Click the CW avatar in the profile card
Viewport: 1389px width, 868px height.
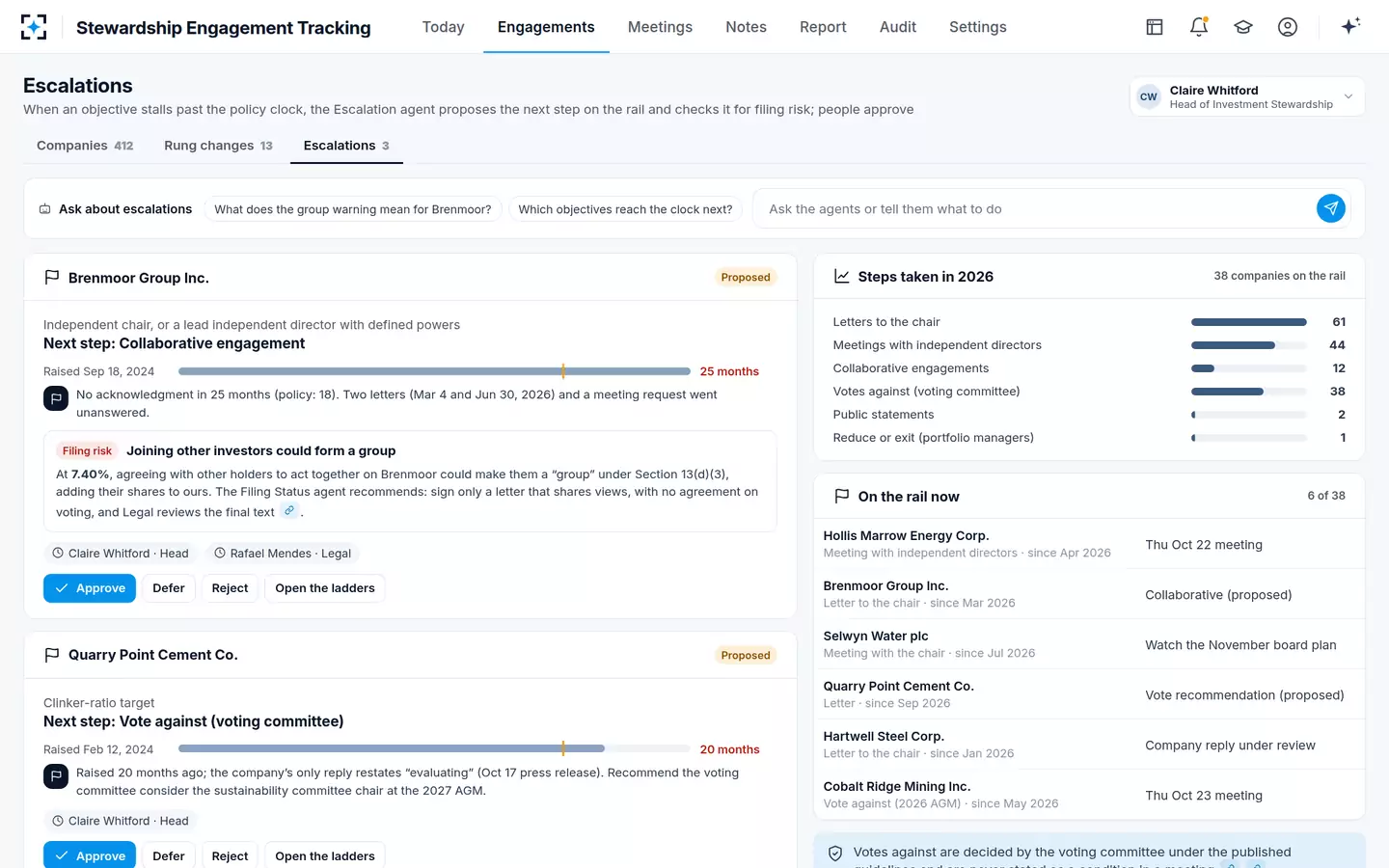click(x=1149, y=96)
